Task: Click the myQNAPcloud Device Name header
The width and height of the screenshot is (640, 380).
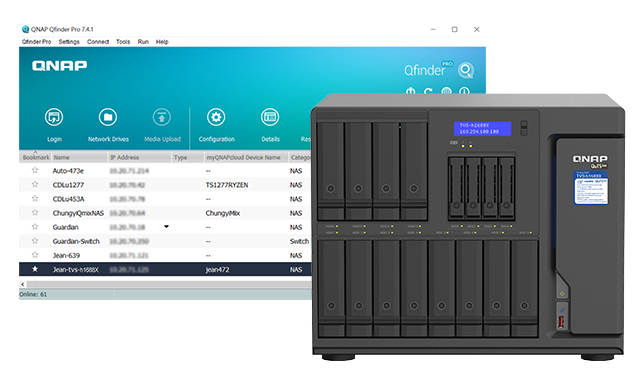Action: (x=243, y=157)
